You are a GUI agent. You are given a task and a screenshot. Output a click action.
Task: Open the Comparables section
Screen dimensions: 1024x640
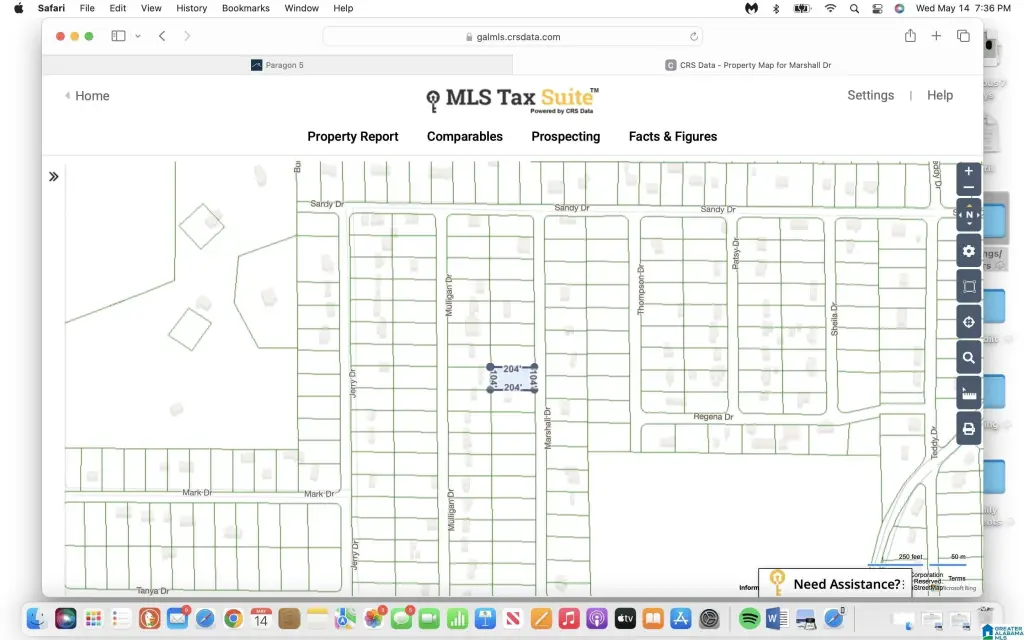tap(464, 136)
